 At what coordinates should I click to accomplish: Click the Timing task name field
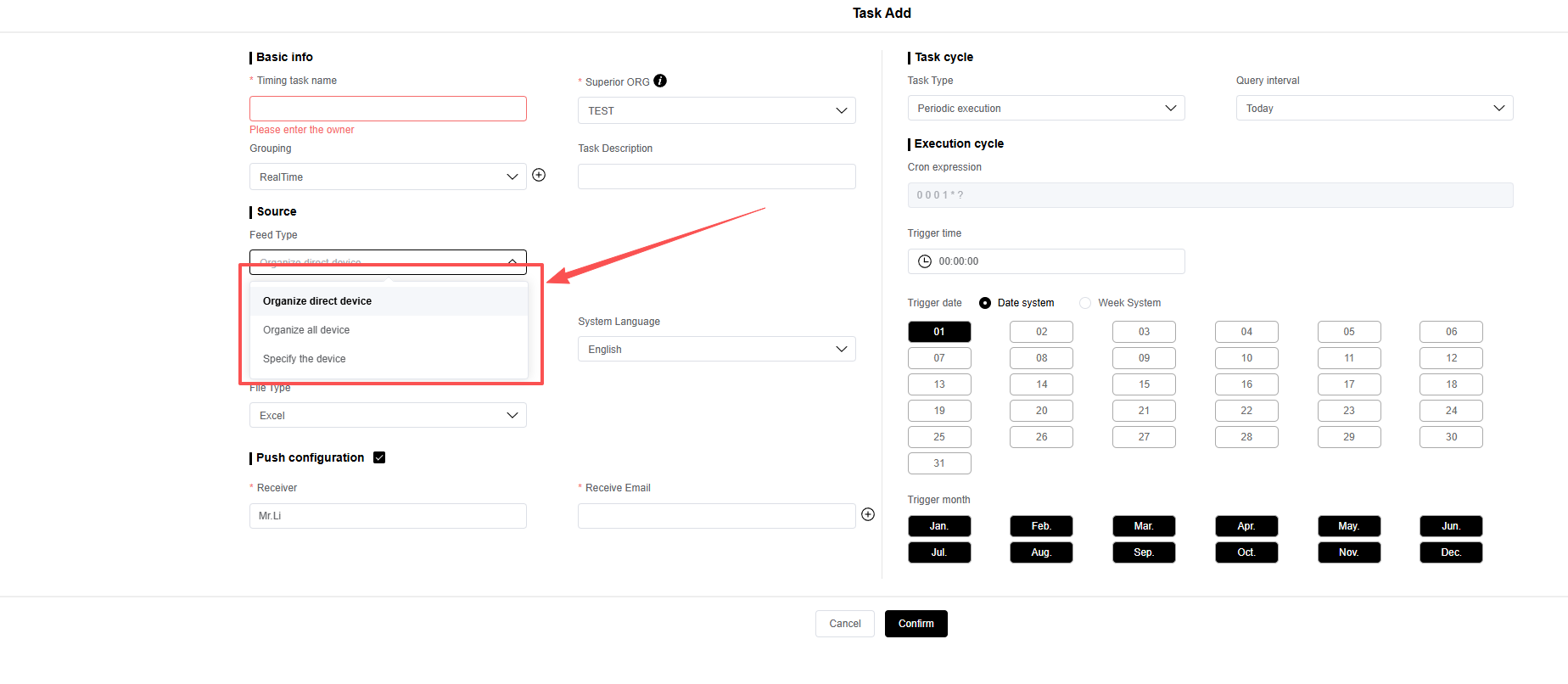[x=388, y=109]
